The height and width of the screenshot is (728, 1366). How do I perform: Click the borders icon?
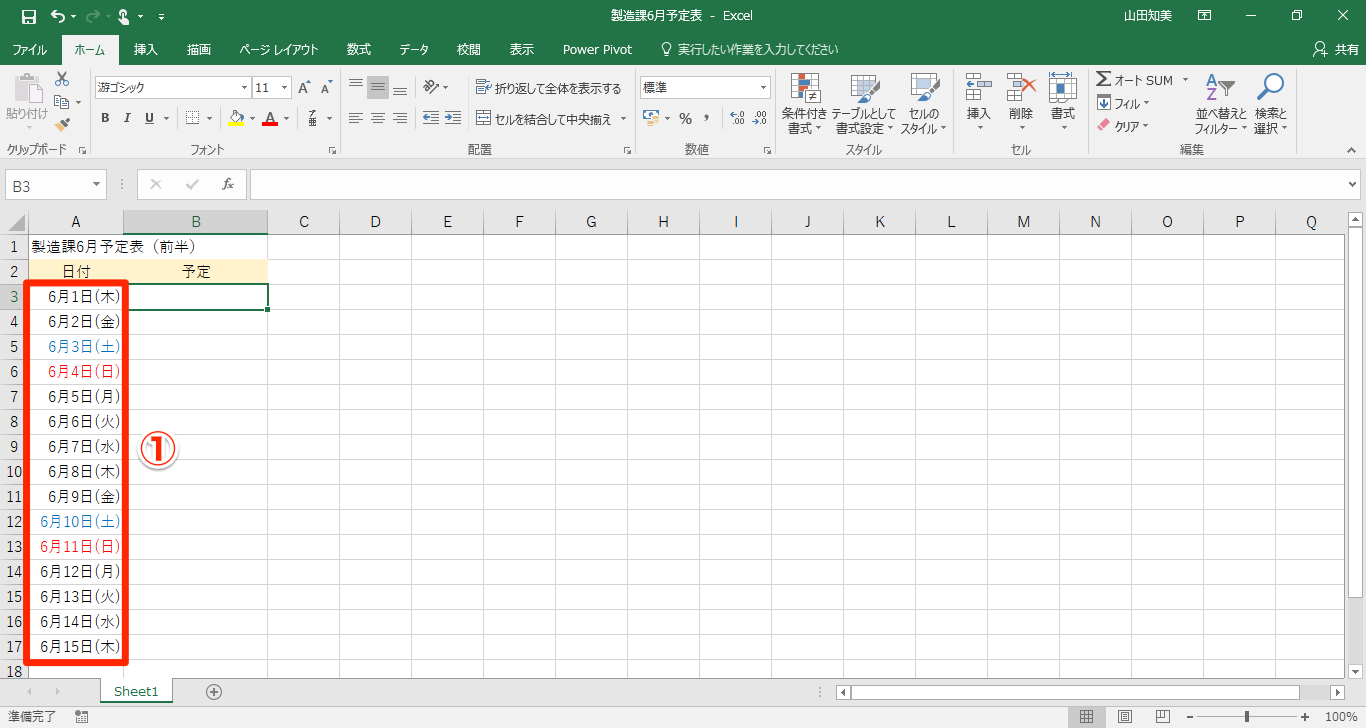click(193, 118)
